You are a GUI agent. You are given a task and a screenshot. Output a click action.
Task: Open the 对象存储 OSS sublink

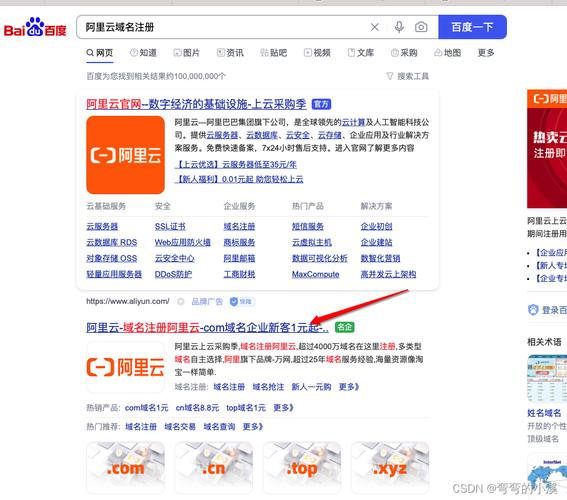(112, 258)
